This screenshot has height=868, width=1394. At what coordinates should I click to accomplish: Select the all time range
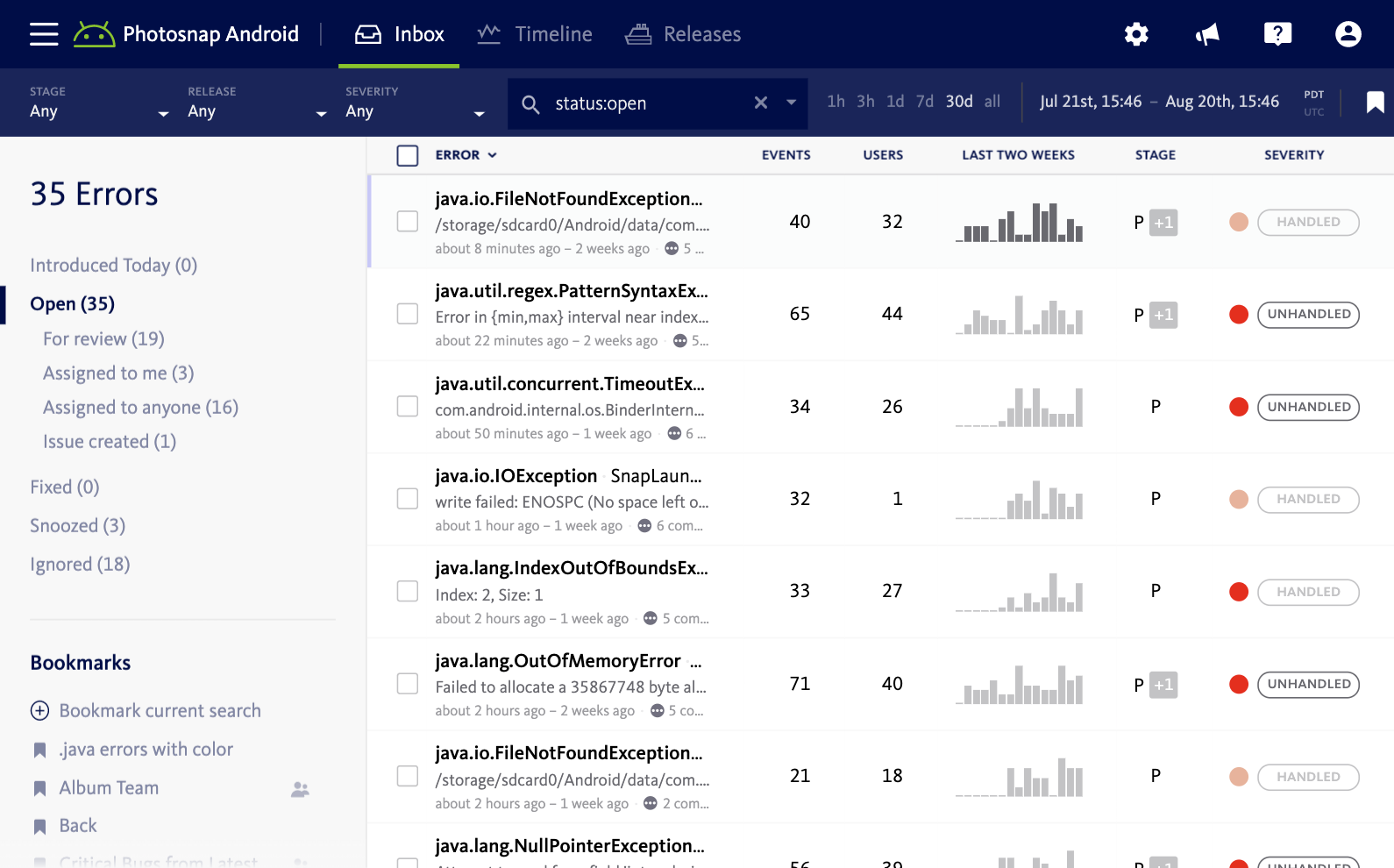pyautogui.click(x=992, y=102)
